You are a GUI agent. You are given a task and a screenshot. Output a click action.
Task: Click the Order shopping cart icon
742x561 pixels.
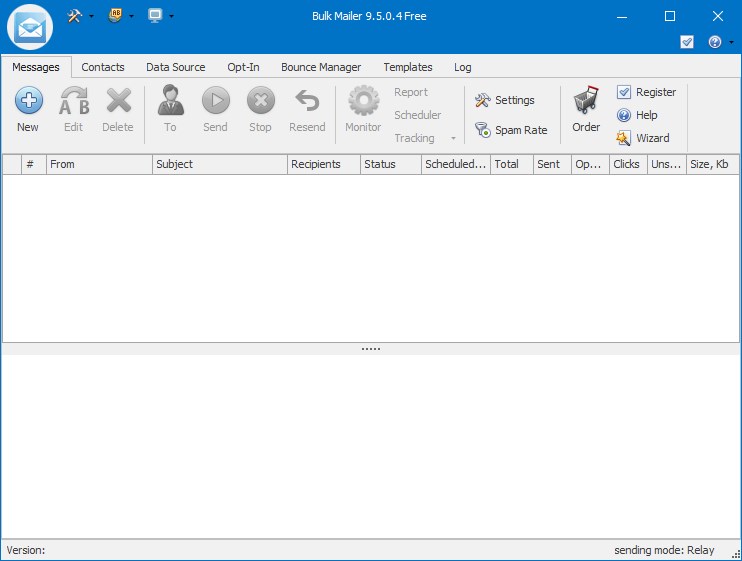coord(586,101)
